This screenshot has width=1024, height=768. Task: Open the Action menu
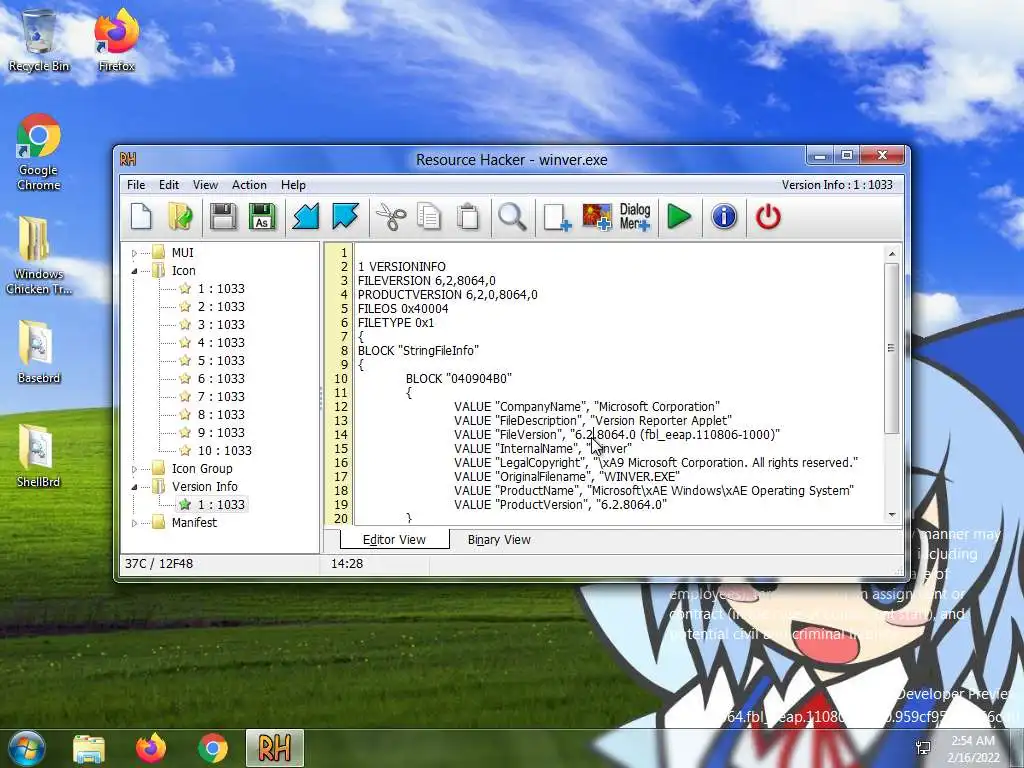[249, 185]
